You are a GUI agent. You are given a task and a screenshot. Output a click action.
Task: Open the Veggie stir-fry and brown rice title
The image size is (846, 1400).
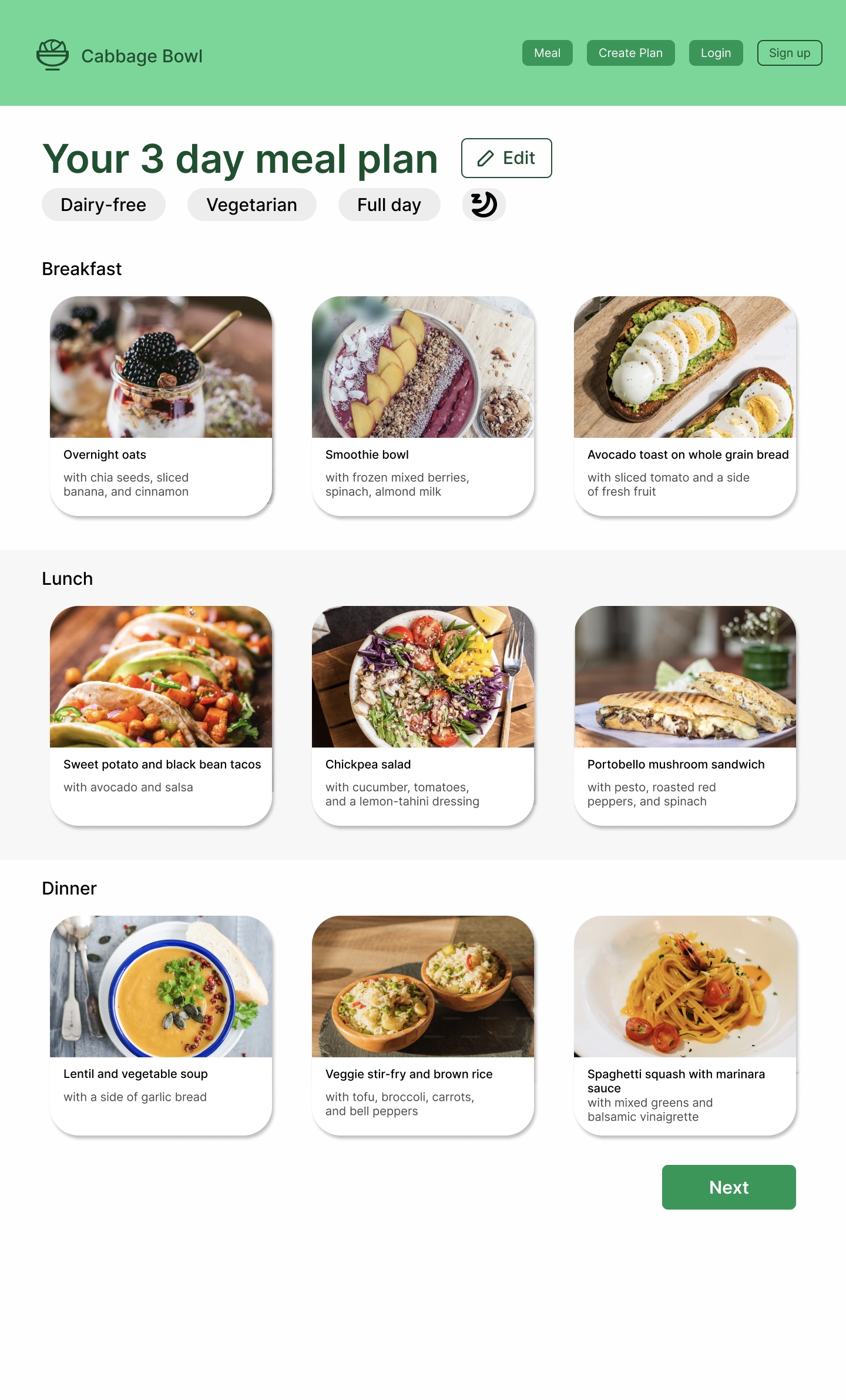tap(409, 1074)
